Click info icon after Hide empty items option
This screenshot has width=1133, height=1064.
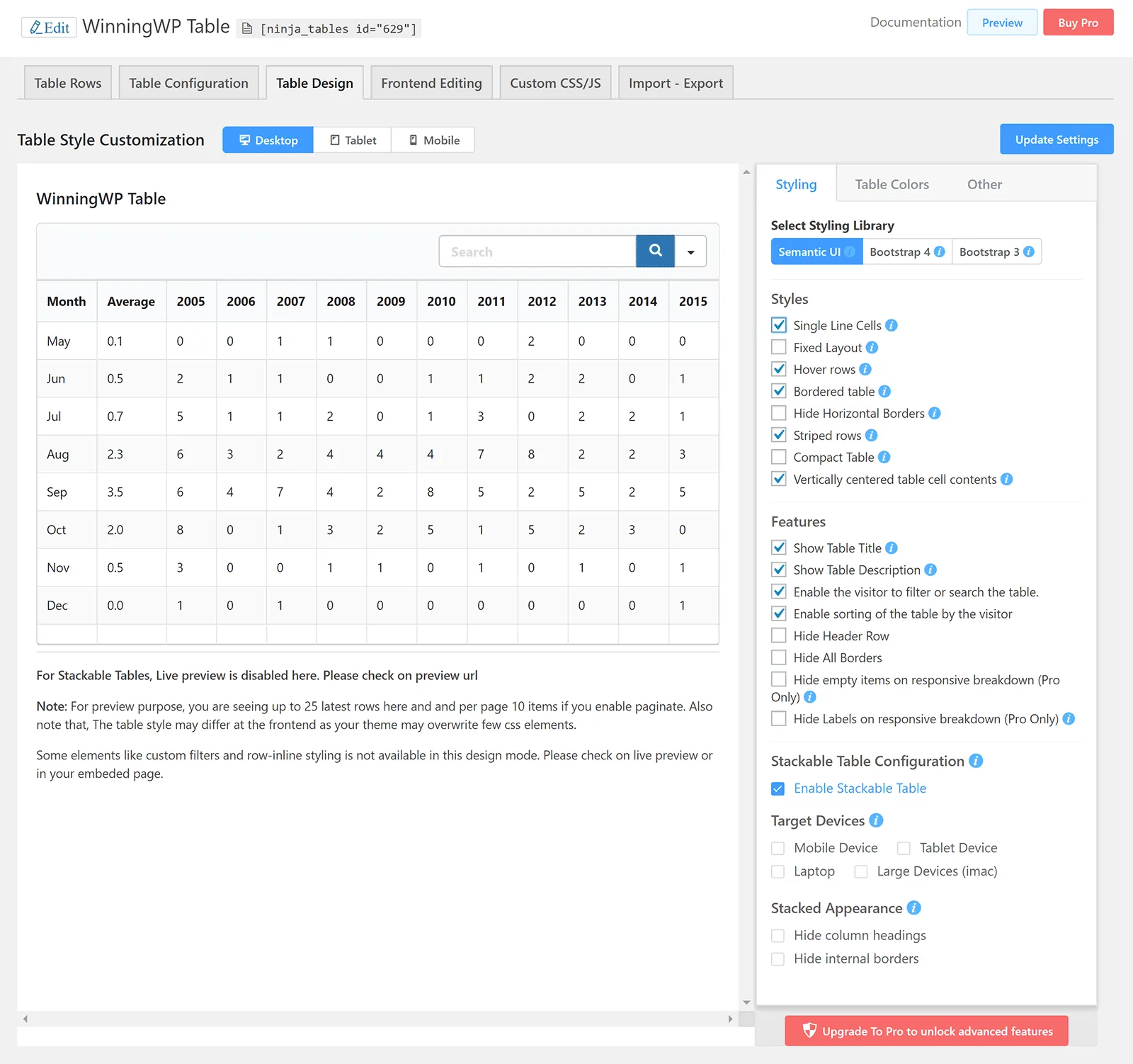[810, 697]
